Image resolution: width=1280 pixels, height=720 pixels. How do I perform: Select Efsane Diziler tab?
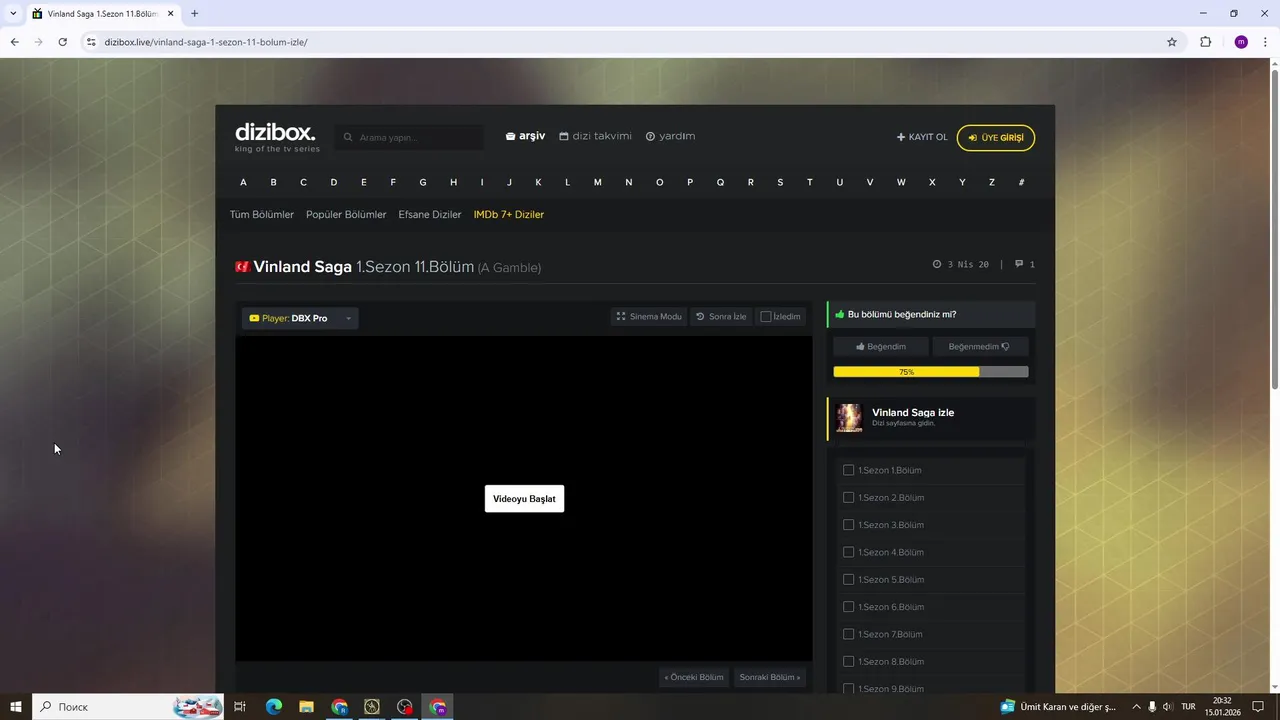coord(430,215)
